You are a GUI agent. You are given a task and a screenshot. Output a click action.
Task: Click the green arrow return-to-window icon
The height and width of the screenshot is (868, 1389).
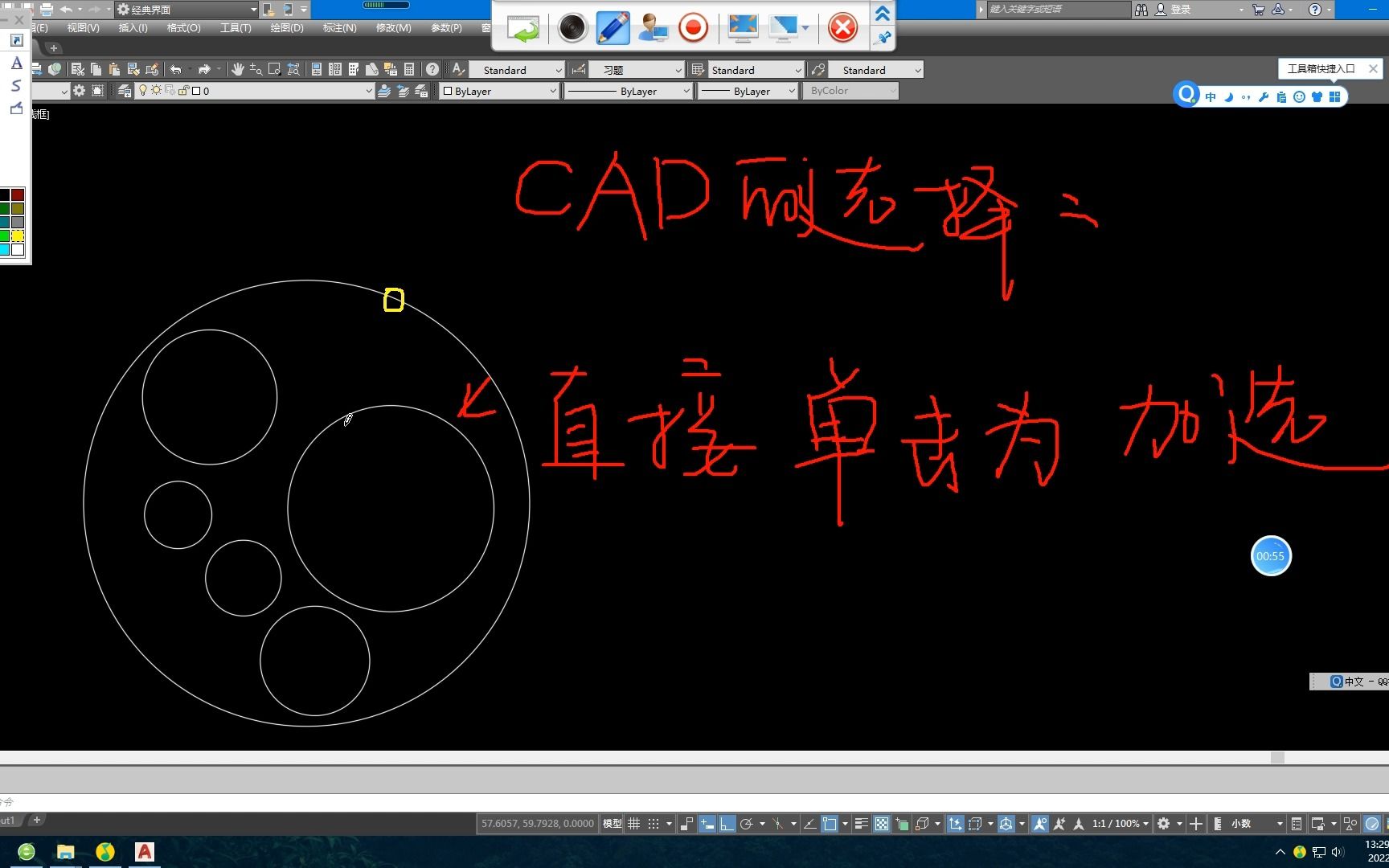pyautogui.click(x=523, y=28)
